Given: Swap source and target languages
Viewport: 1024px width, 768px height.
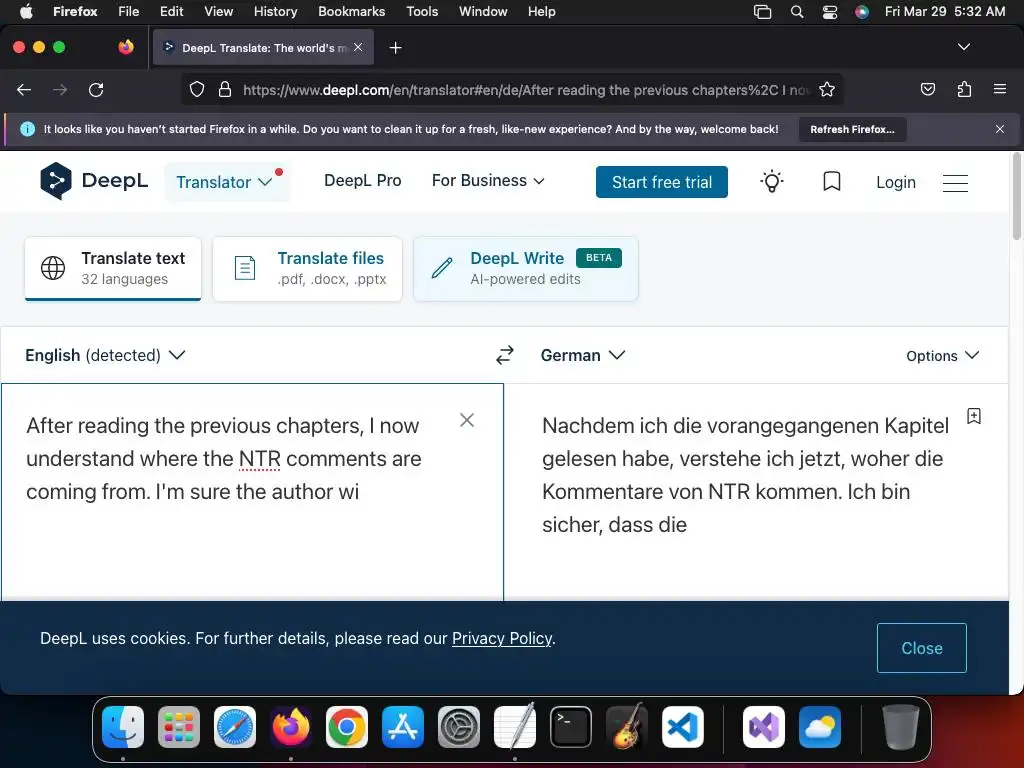Looking at the screenshot, I should tap(504, 355).
